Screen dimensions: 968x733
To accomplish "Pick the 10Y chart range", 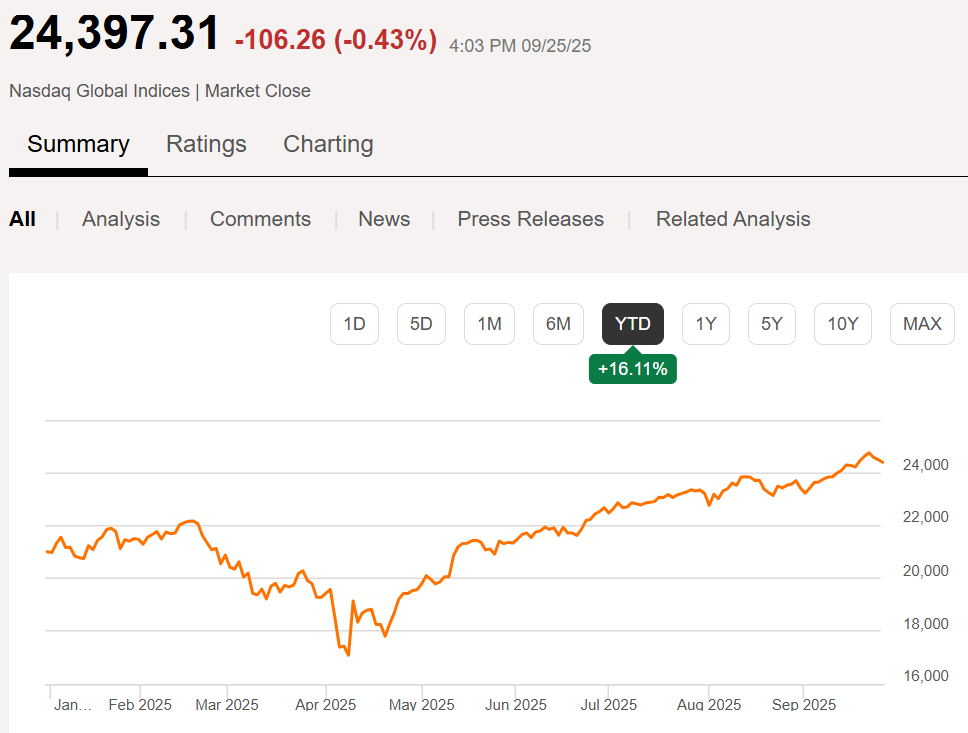I will point(843,324).
